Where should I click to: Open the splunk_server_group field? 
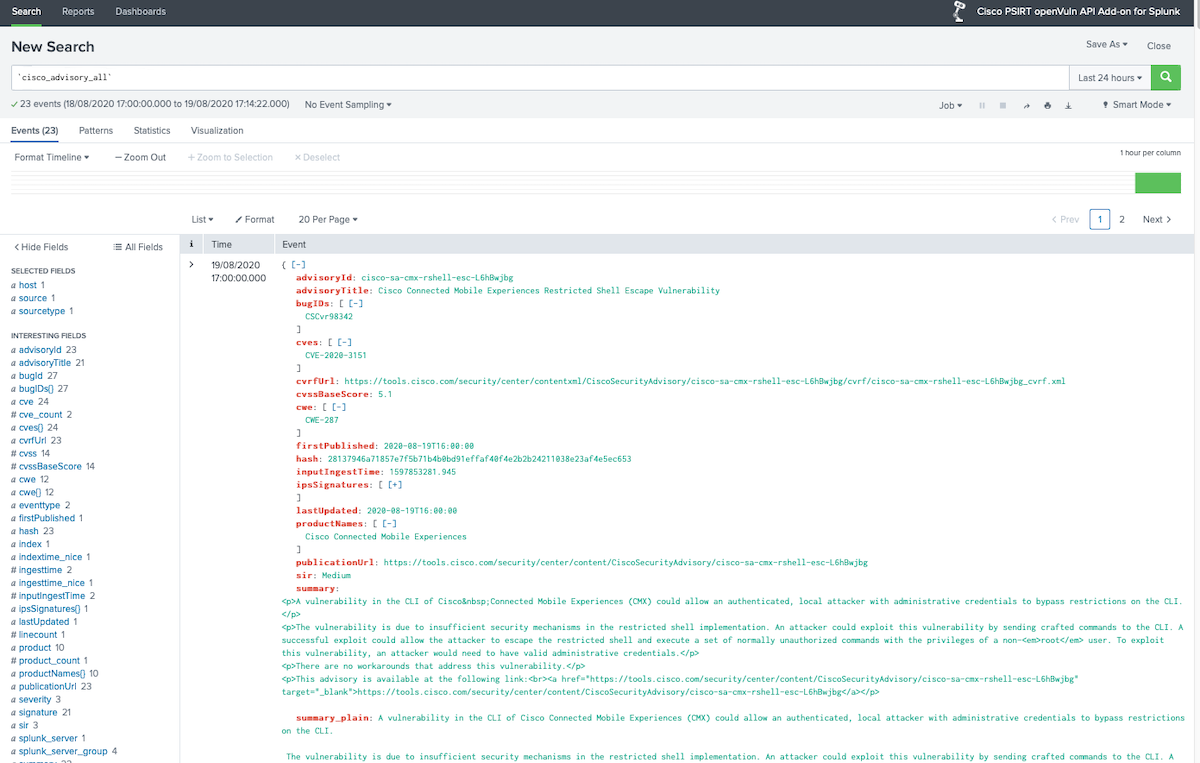click(63, 751)
